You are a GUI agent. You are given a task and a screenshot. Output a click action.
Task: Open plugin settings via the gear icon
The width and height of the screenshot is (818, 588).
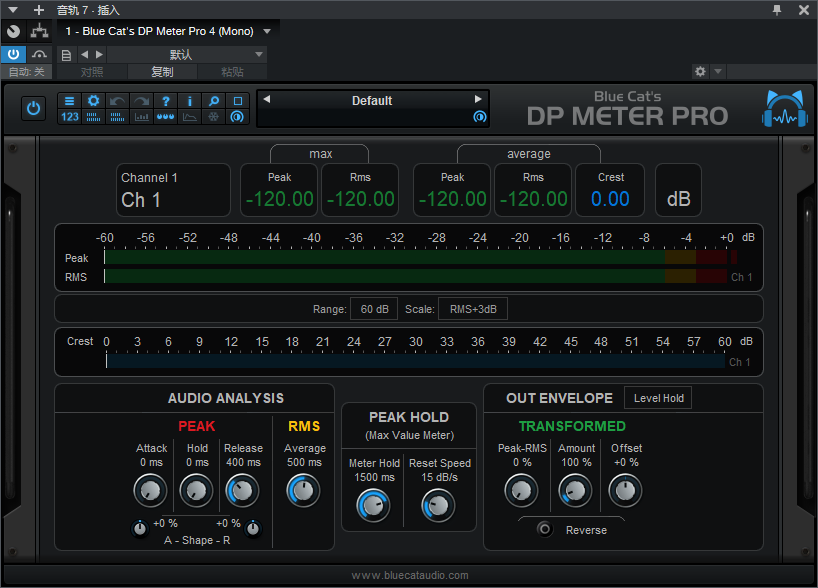[x=93, y=101]
